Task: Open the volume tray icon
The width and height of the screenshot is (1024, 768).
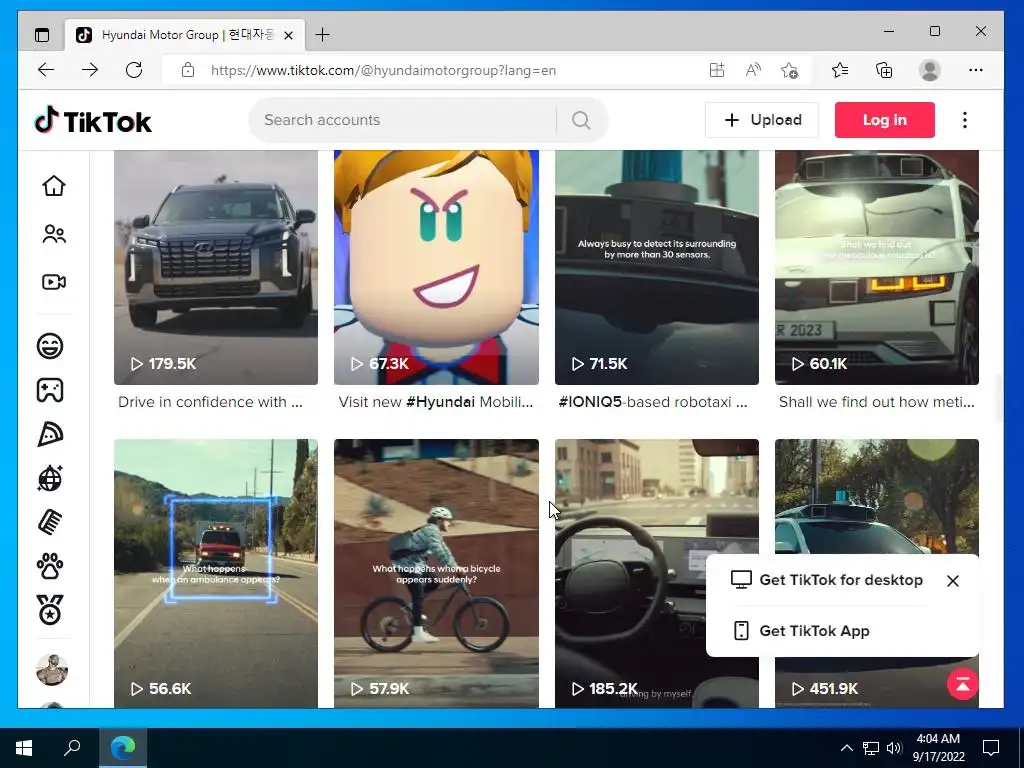Action: tap(894, 748)
